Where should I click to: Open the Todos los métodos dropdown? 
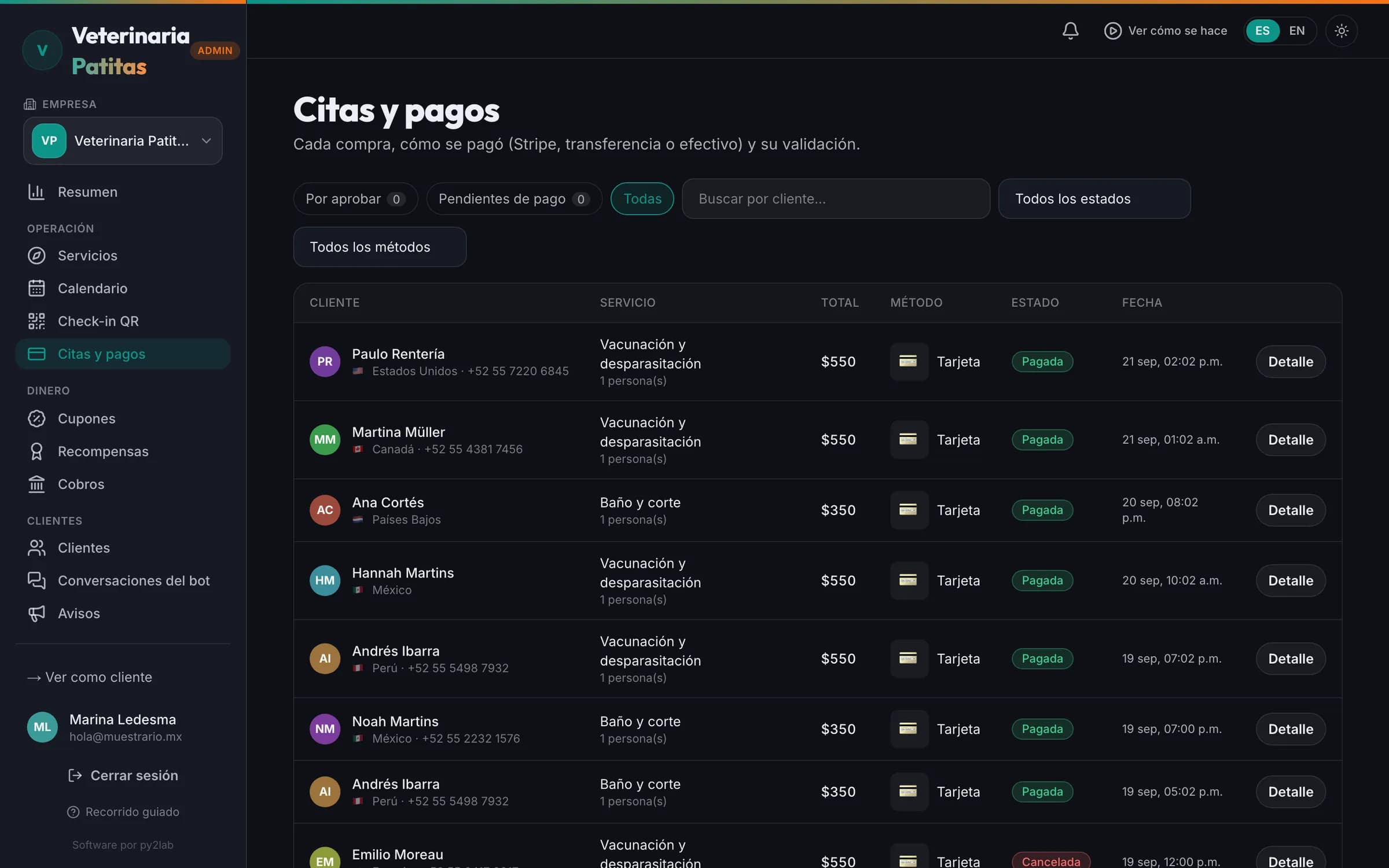(380, 247)
